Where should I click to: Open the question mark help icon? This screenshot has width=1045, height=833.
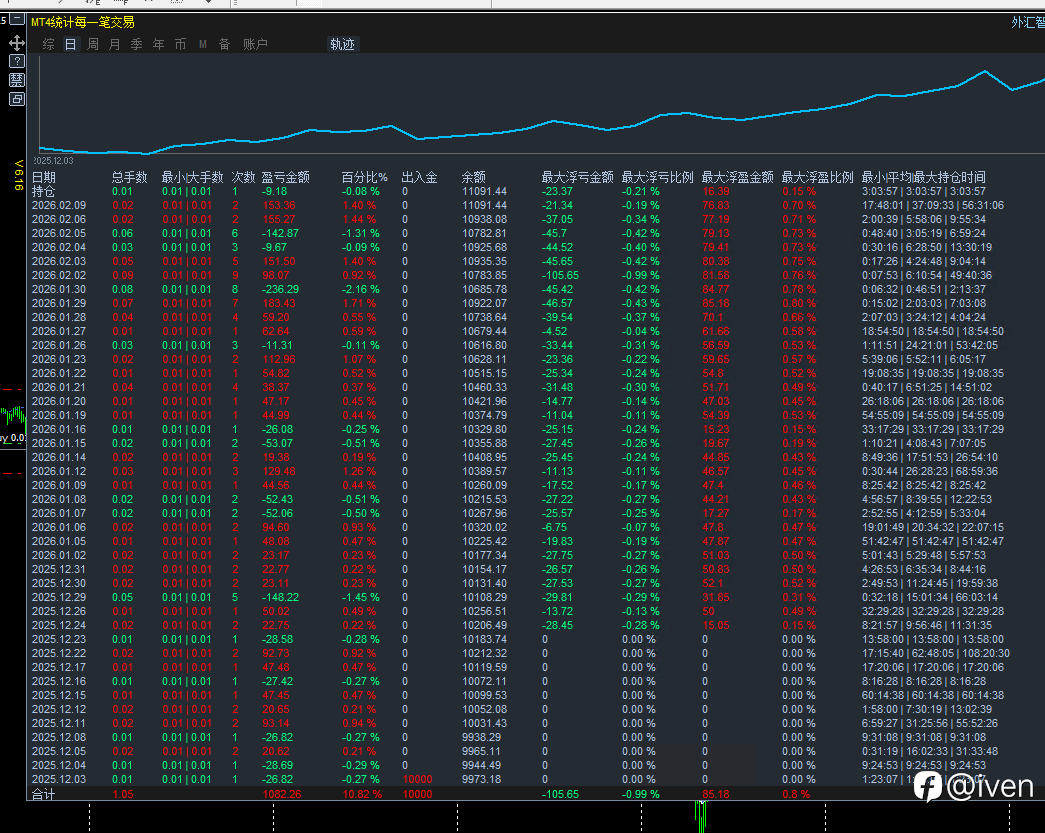[16, 62]
